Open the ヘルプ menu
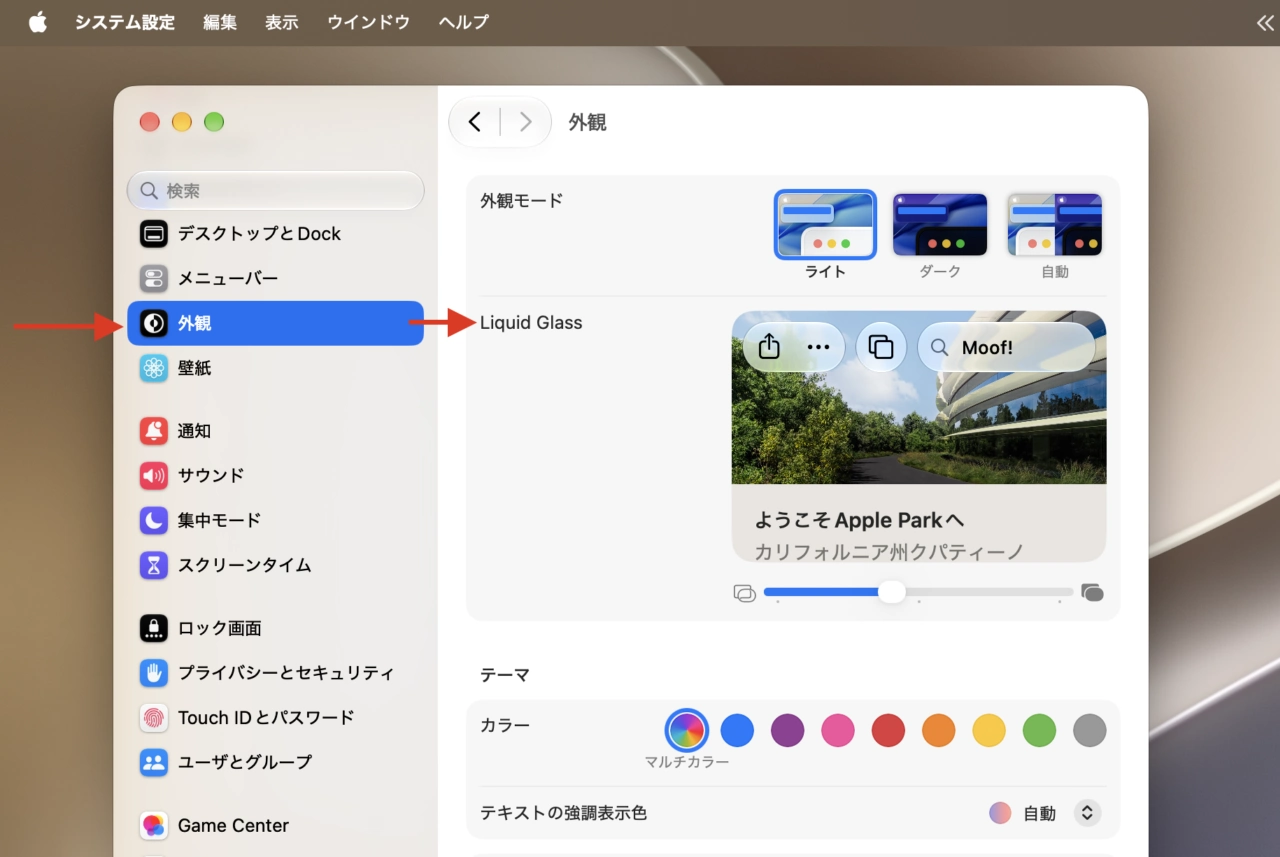Viewport: 1280px width, 857px height. pos(464,22)
